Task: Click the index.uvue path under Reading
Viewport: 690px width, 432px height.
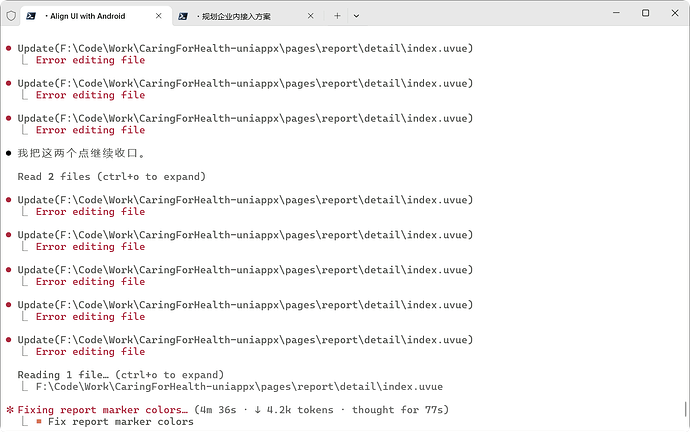Action: click(239, 387)
